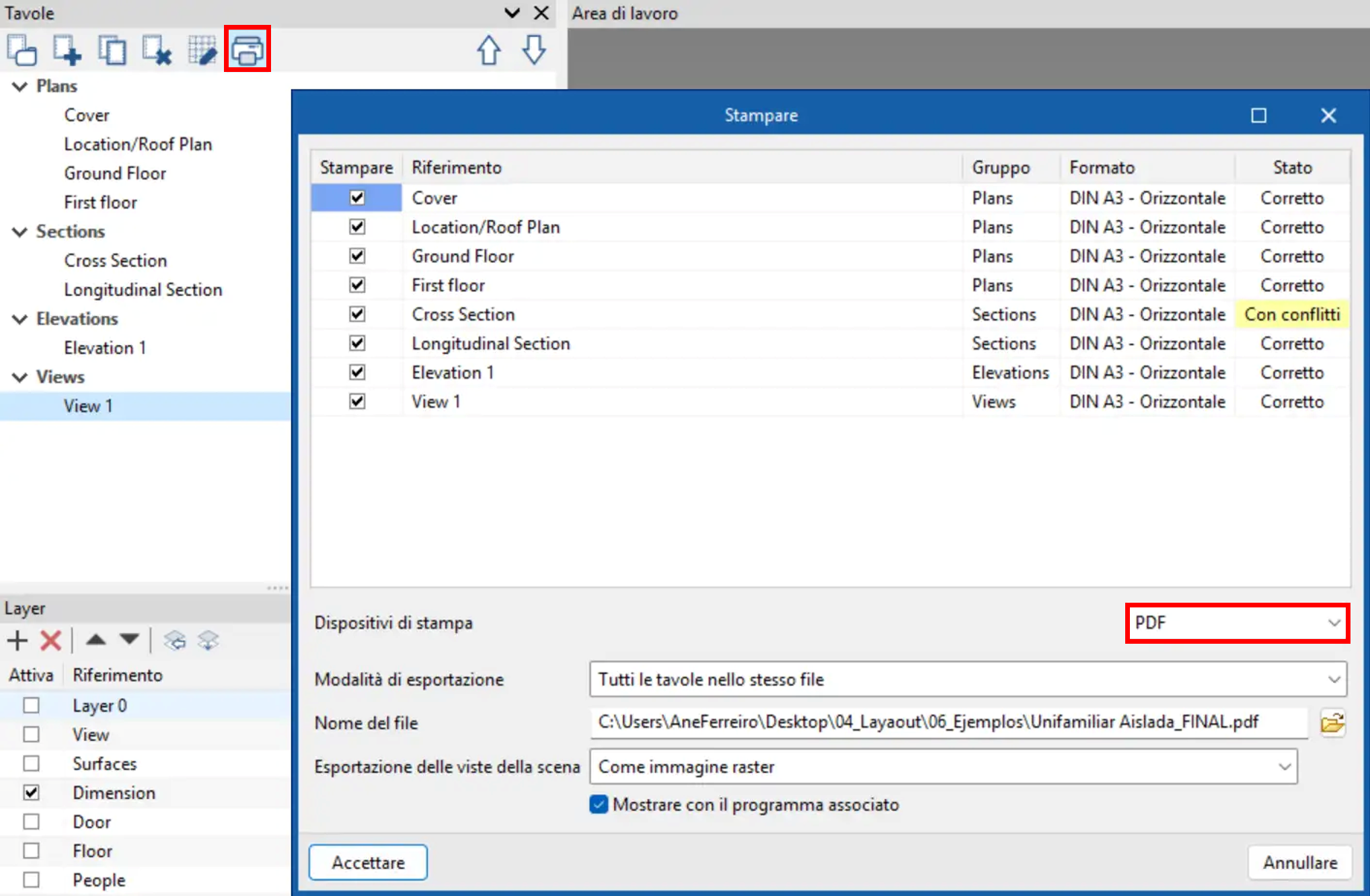Move sheet down with arrow icon
The image size is (1370, 896).
coord(534,50)
